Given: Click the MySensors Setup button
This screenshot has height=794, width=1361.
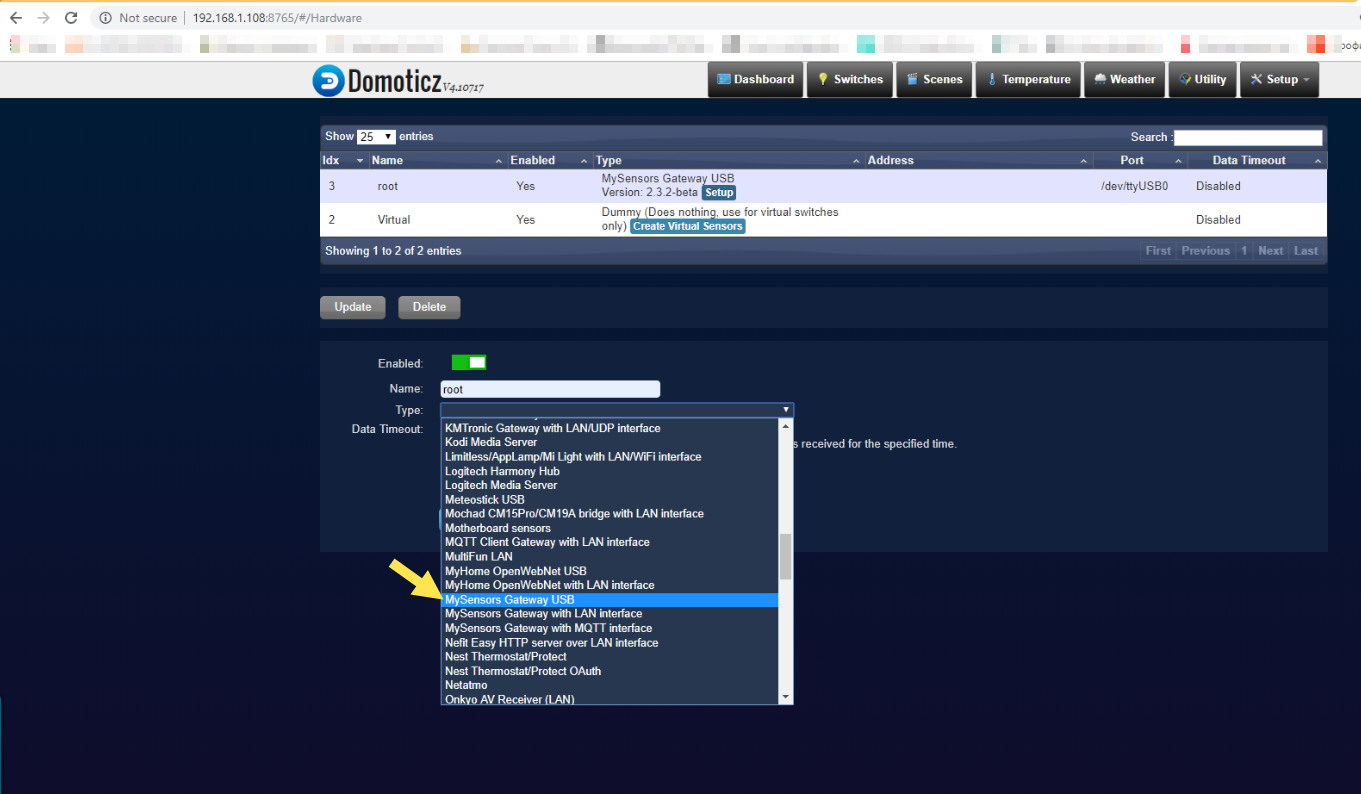Looking at the screenshot, I should pos(719,193).
